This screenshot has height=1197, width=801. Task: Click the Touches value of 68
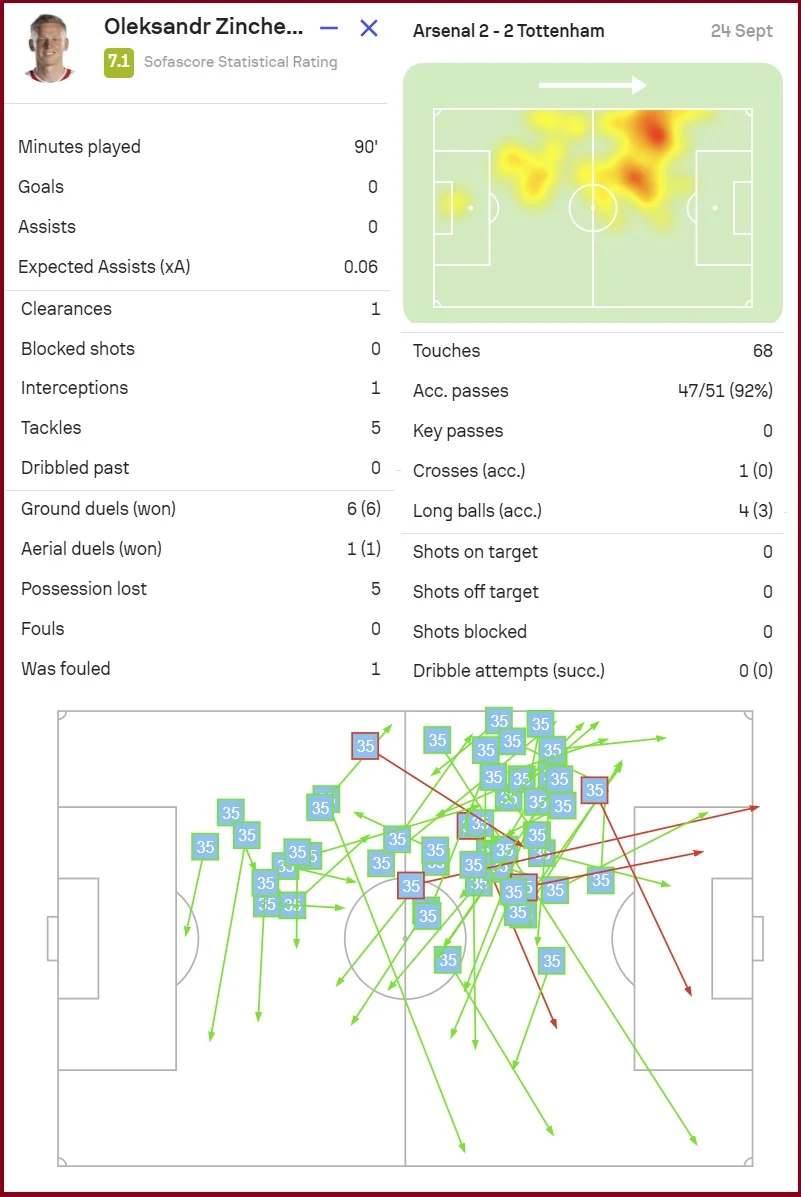(763, 351)
